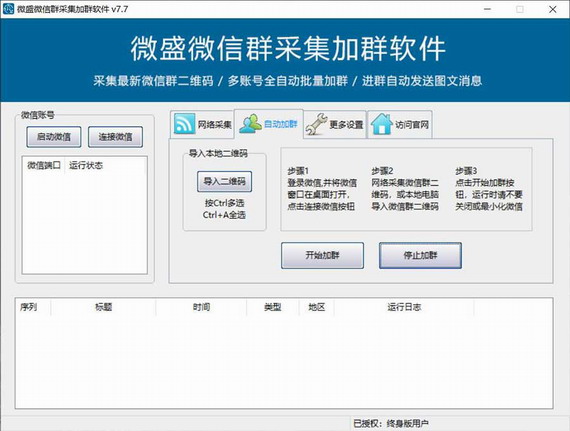Click the 启动微信 button

pyautogui.click(x=54, y=137)
